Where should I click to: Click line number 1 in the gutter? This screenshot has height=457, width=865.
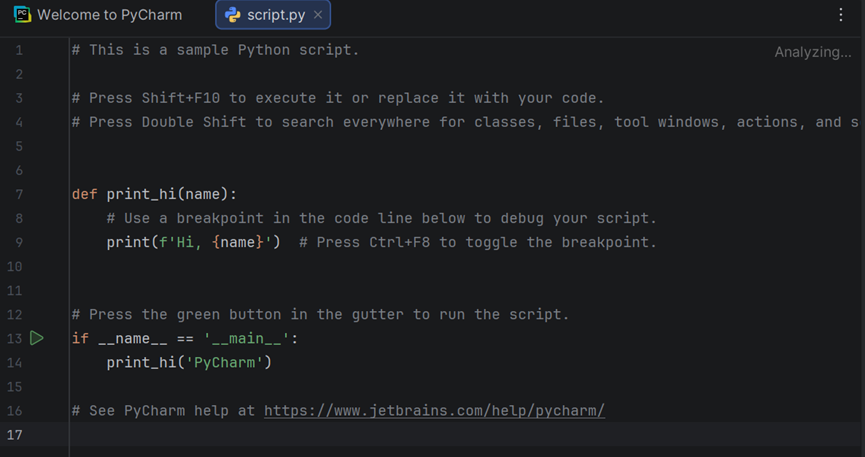[19, 50]
